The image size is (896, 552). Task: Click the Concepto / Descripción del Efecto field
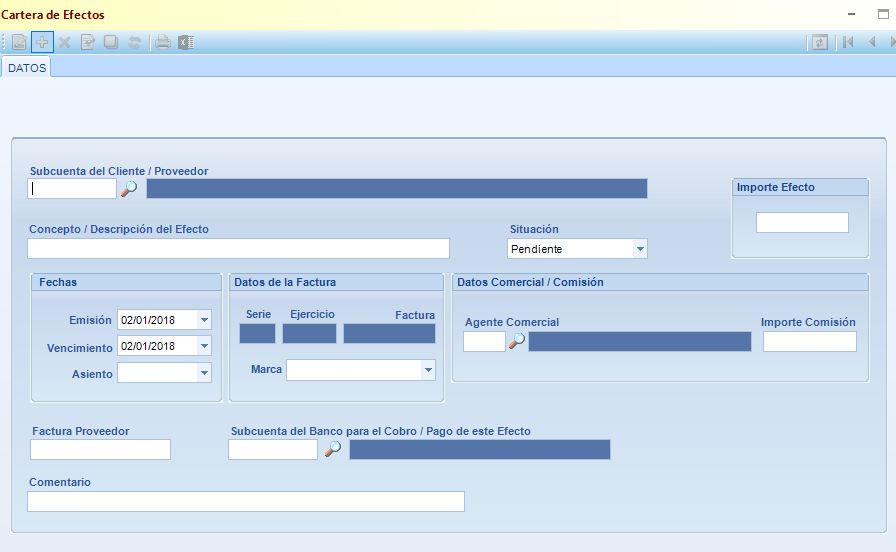click(238, 249)
